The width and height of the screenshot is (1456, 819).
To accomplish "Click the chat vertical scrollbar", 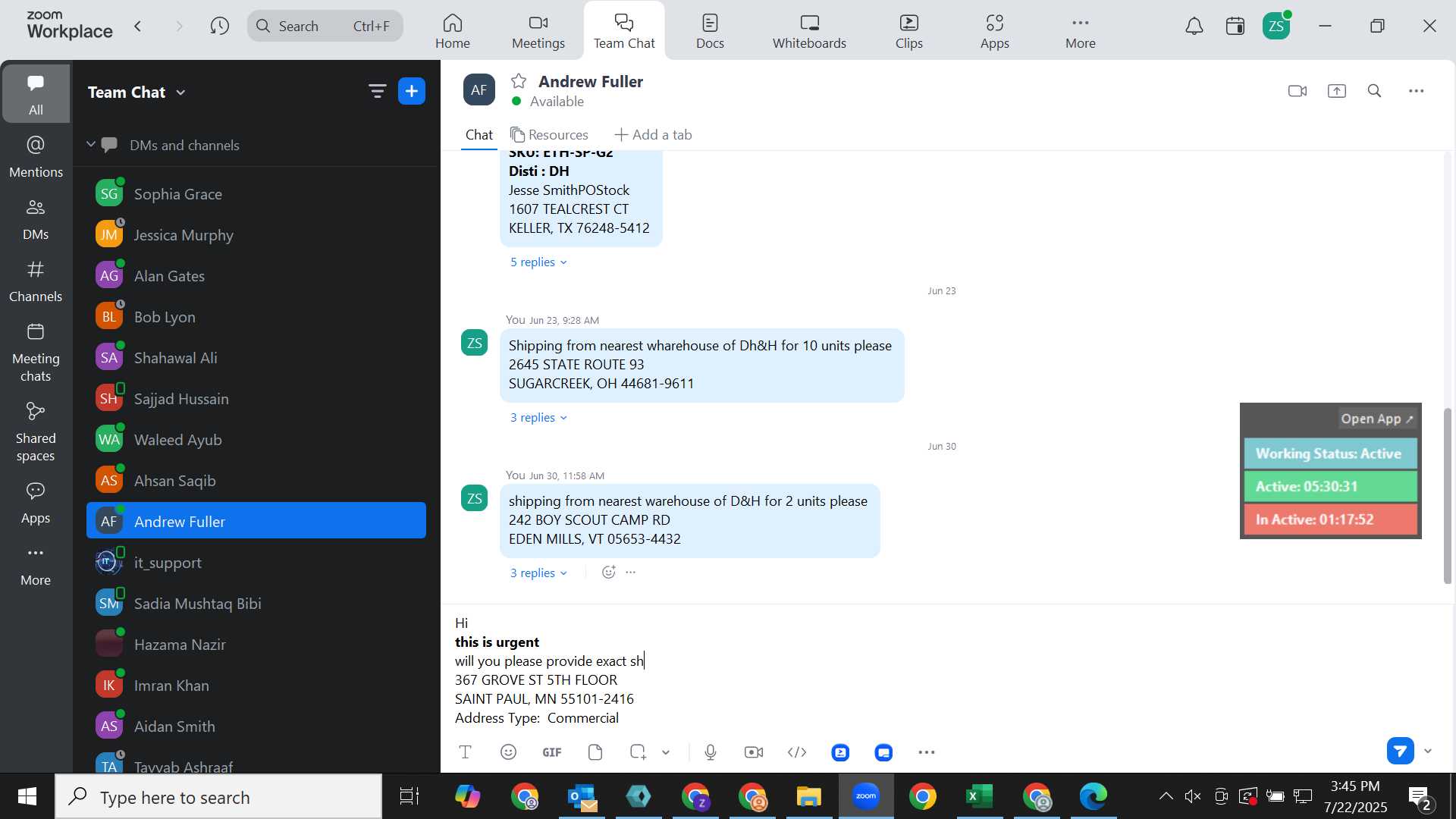I will (1447, 496).
